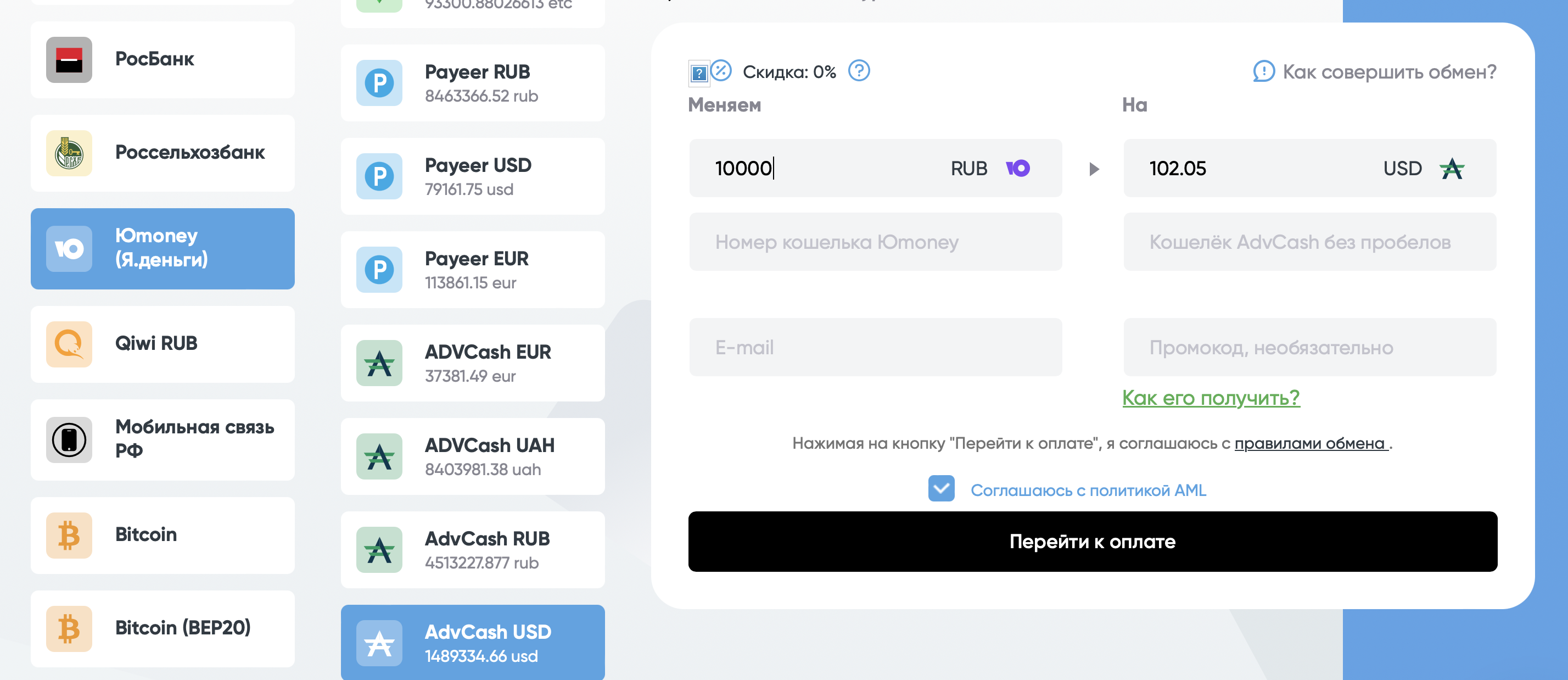Click the Юmoney (Я.деньги) icon in sidebar
The image size is (1568, 680).
[x=69, y=248]
